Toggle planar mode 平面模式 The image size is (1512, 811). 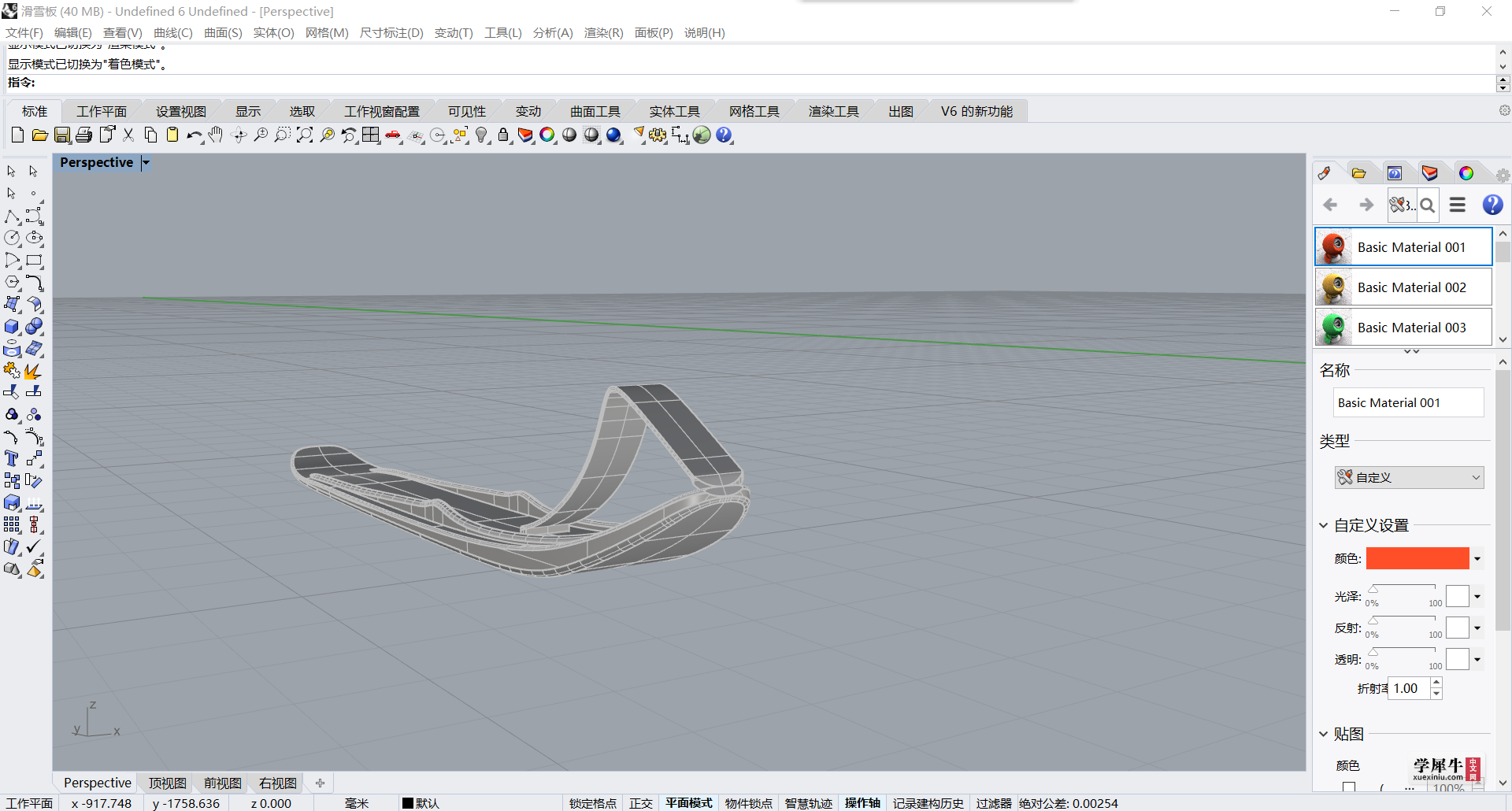689,803
